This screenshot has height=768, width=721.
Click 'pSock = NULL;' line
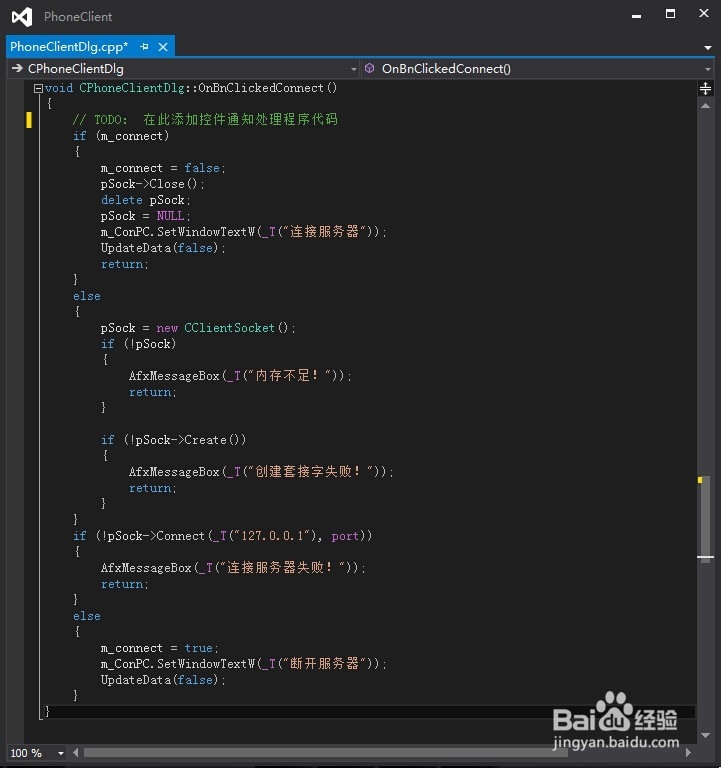145,216
